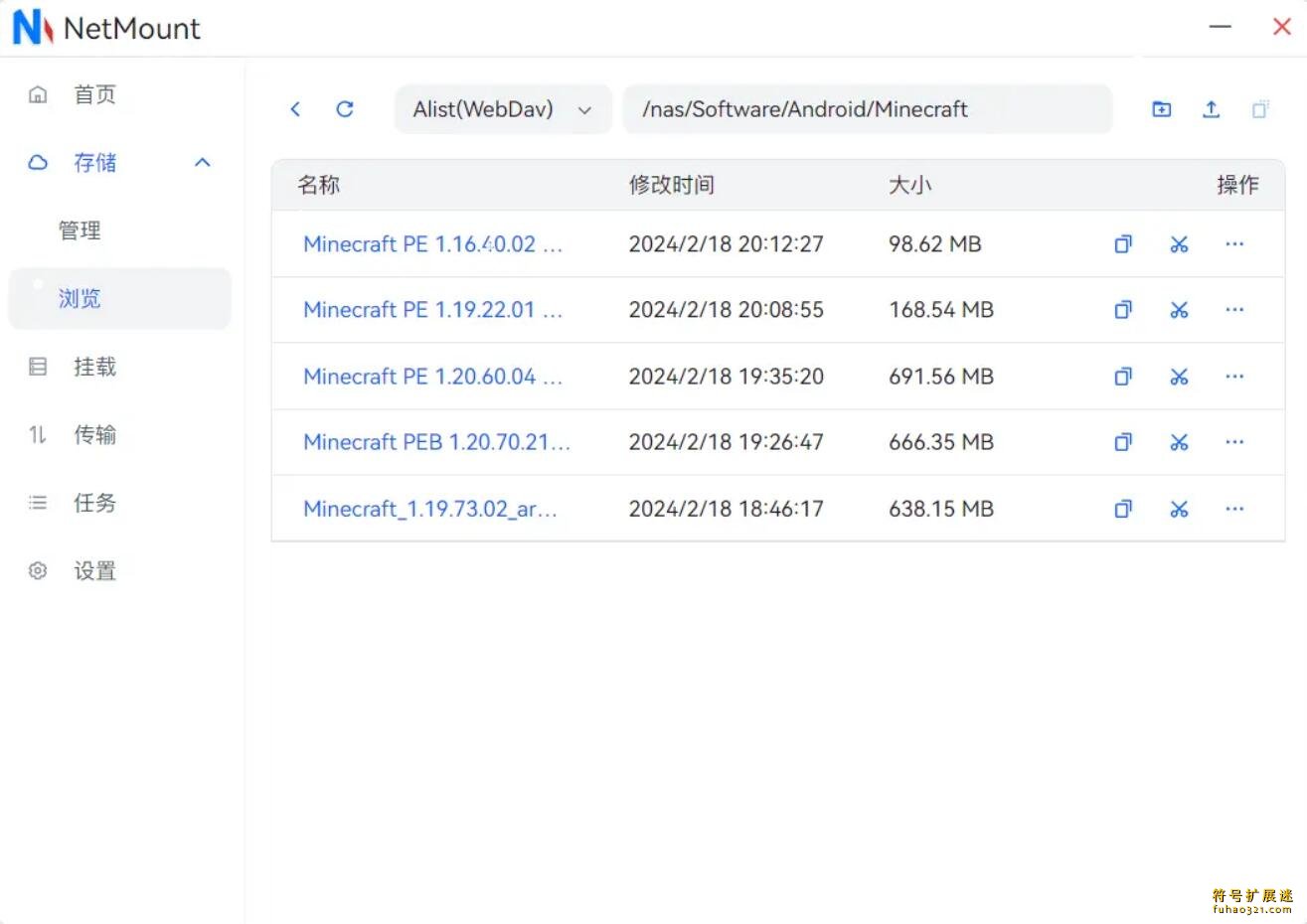This screenshot has width=1307, height=924.
Task: Click the path input showing /nas/Software/Android/Minecraft
Action: (x=867, y=109)
